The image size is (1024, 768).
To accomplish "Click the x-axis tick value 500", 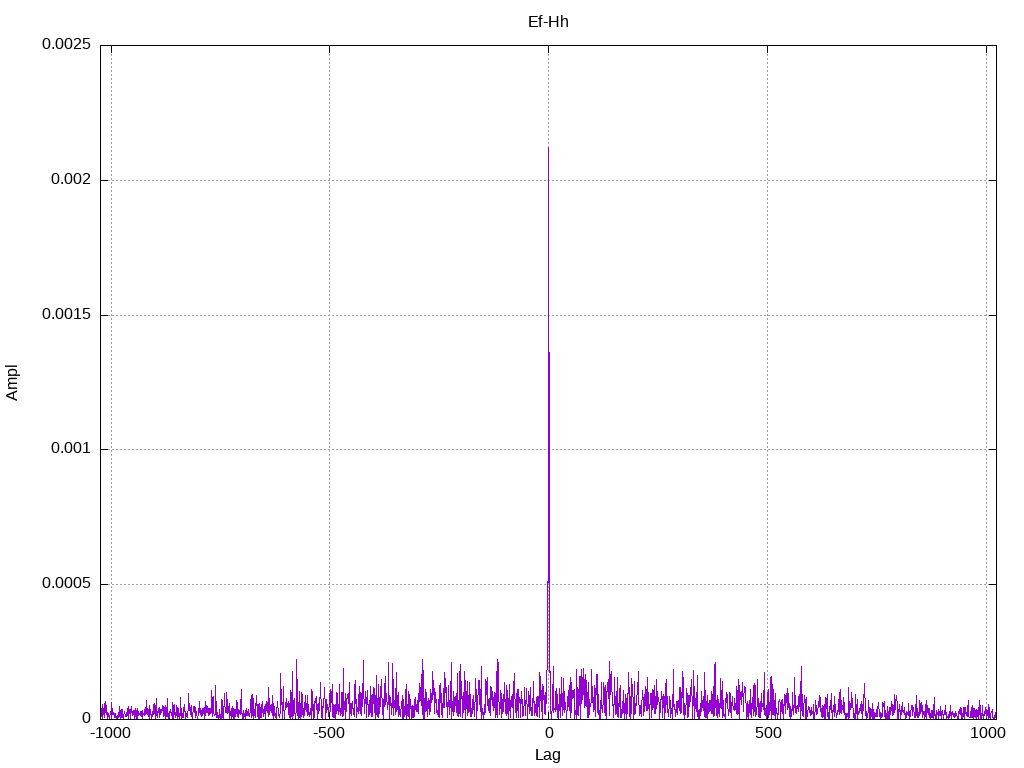I will [x=768, y=733].
